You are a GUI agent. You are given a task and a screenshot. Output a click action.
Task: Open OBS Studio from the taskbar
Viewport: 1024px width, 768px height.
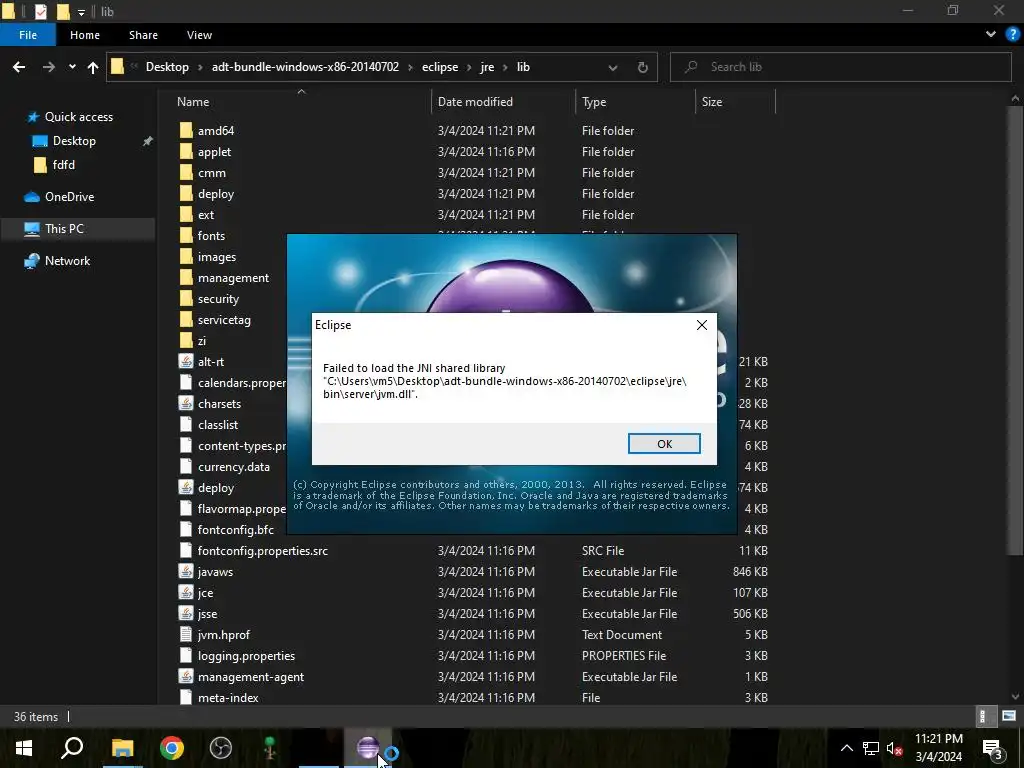point(221,748)
